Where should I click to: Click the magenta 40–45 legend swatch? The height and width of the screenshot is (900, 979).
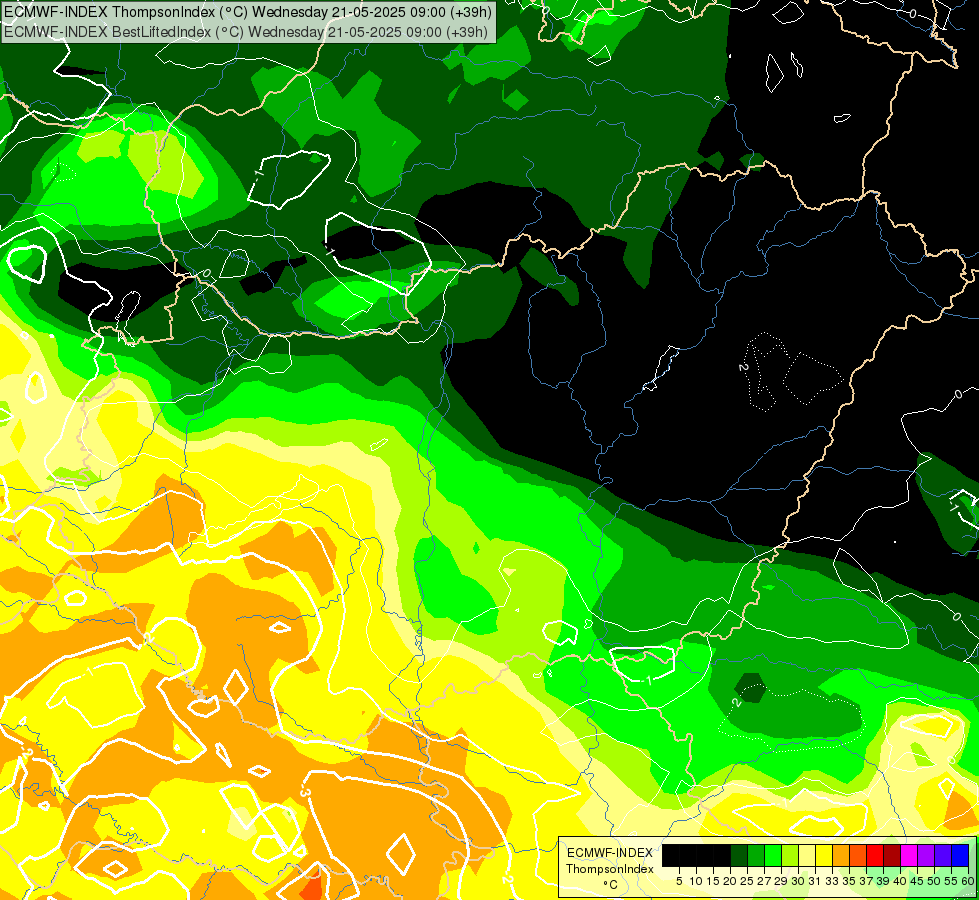[x=909, y=855]
